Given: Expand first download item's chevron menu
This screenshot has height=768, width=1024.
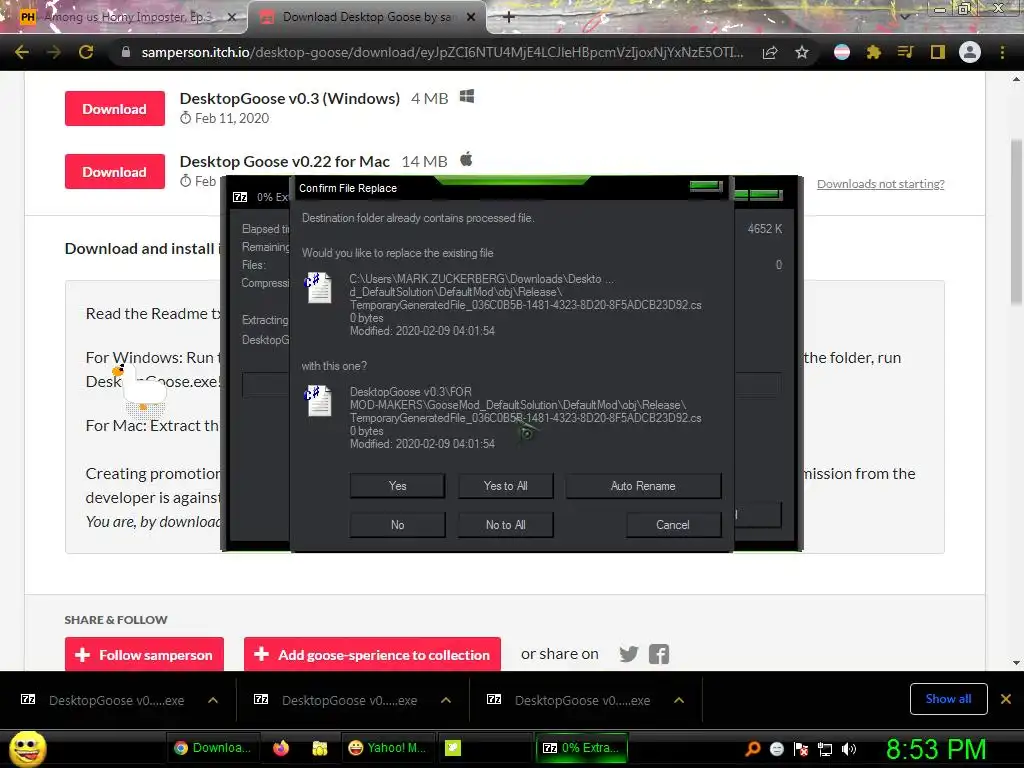Looking at the screenshot, I should tap(212, 700).
